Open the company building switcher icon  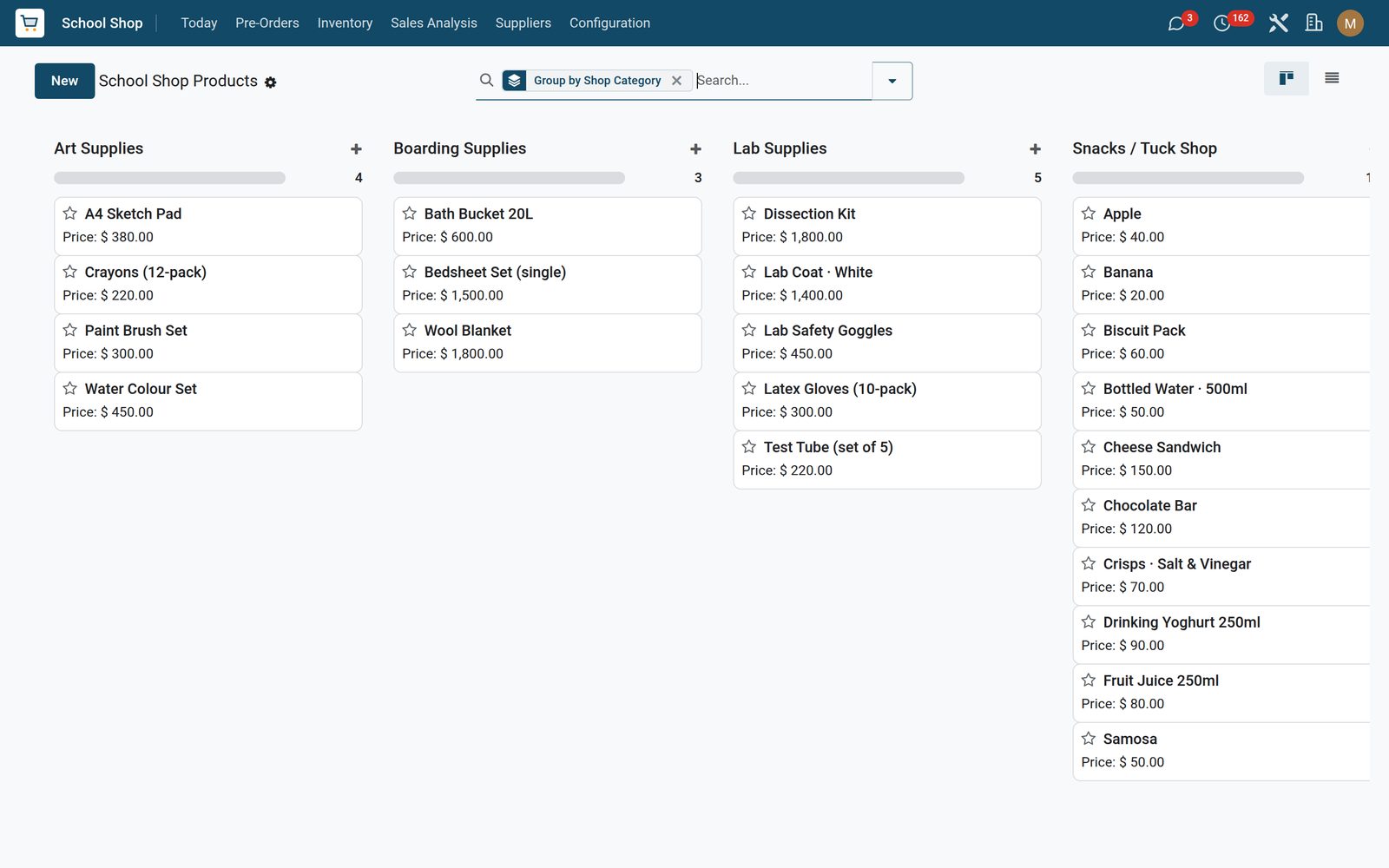click(x=1313, y=23)
